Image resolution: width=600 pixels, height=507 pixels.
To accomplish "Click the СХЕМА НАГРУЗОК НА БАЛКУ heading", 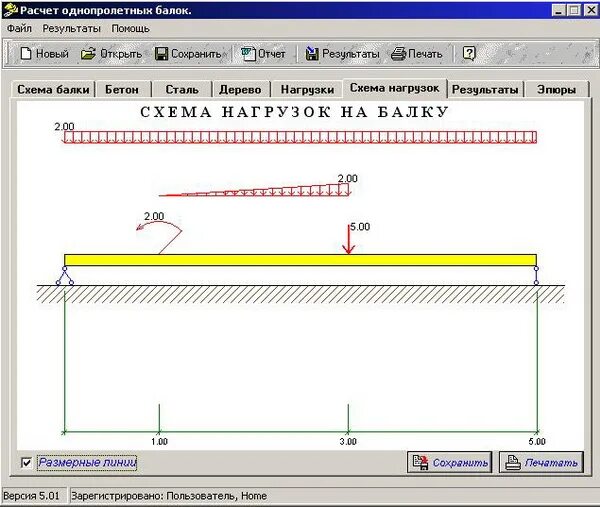I will (x=294, y=112).
